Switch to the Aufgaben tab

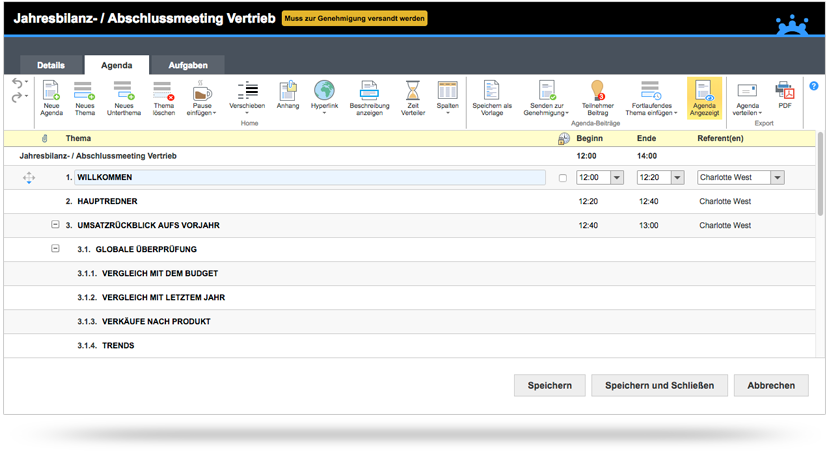(x=188, y=65)
